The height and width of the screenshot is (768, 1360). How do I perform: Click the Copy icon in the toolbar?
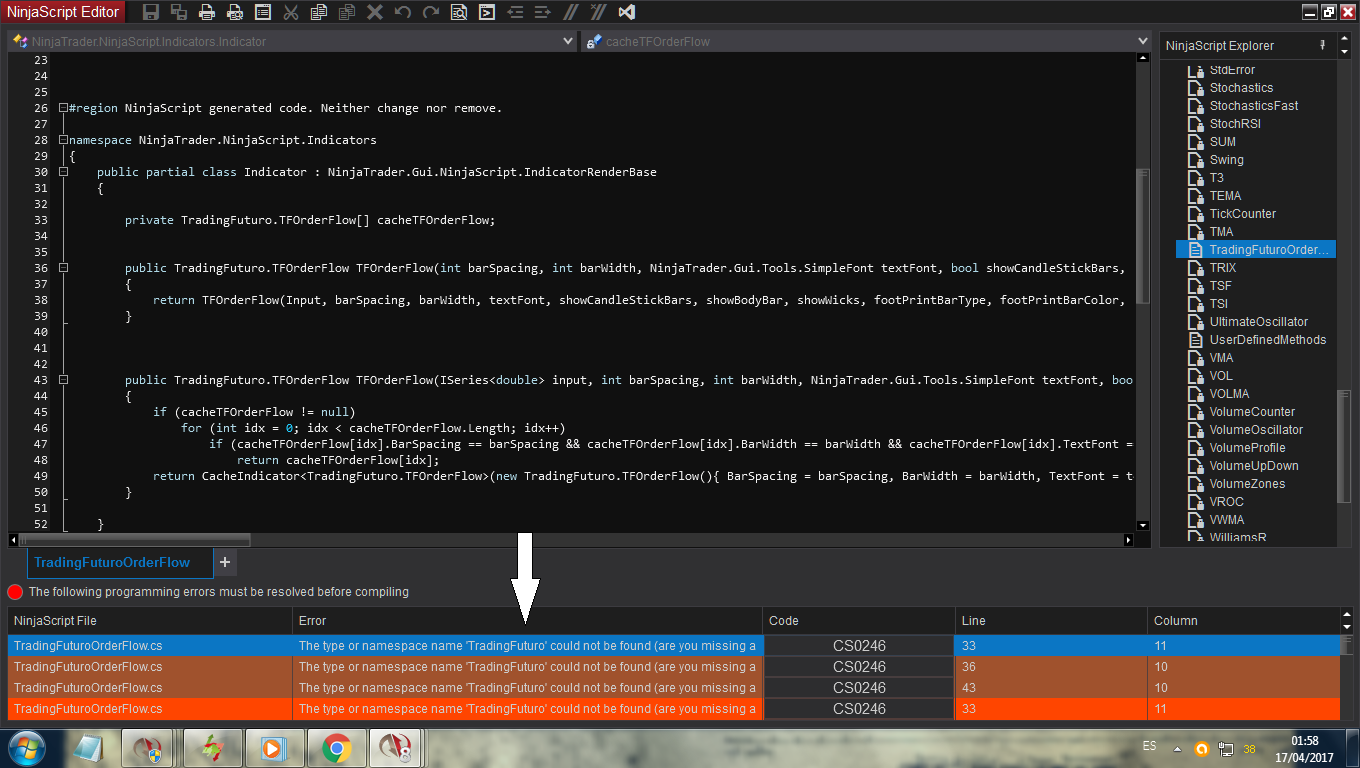tap(319, 12)
